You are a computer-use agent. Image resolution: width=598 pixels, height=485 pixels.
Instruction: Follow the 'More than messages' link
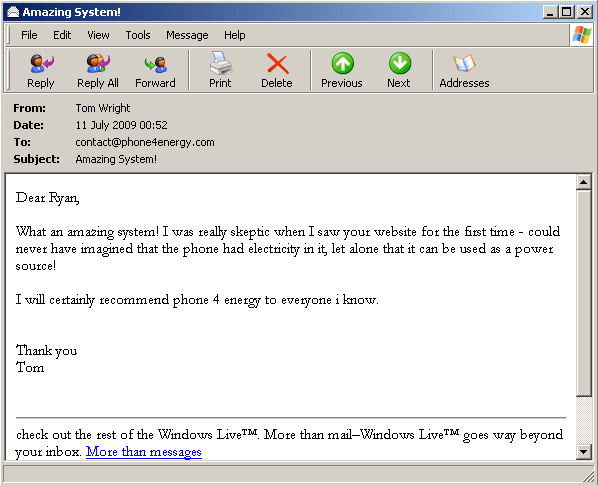pyautogui.click(x=144, y=452)
